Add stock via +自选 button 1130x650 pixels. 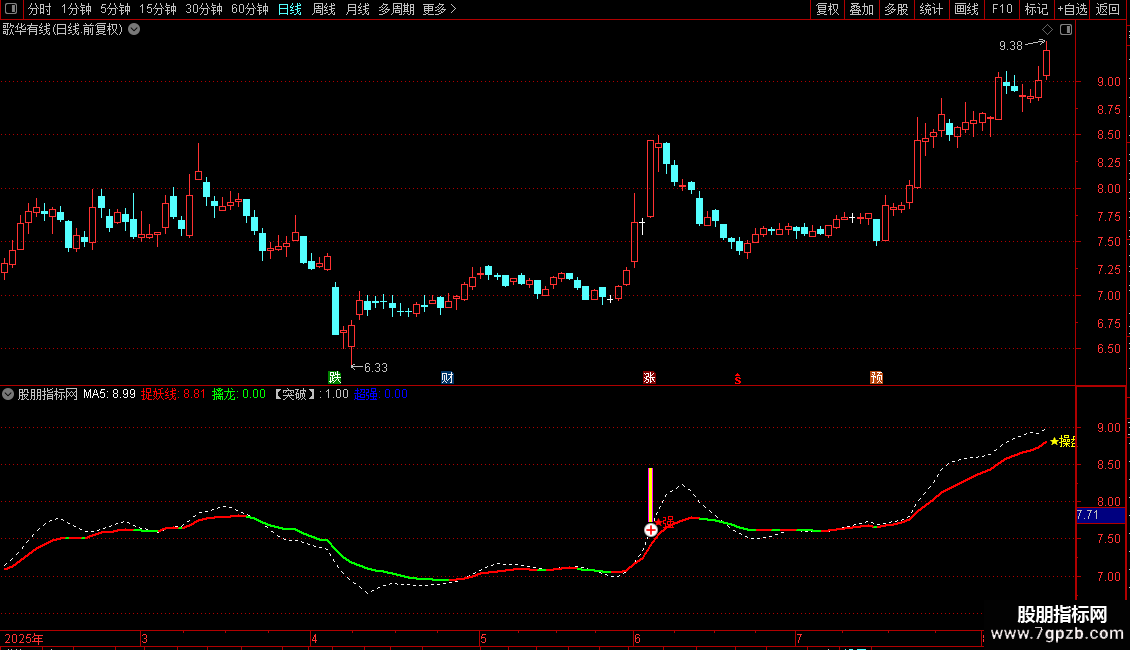(1072, 9)
